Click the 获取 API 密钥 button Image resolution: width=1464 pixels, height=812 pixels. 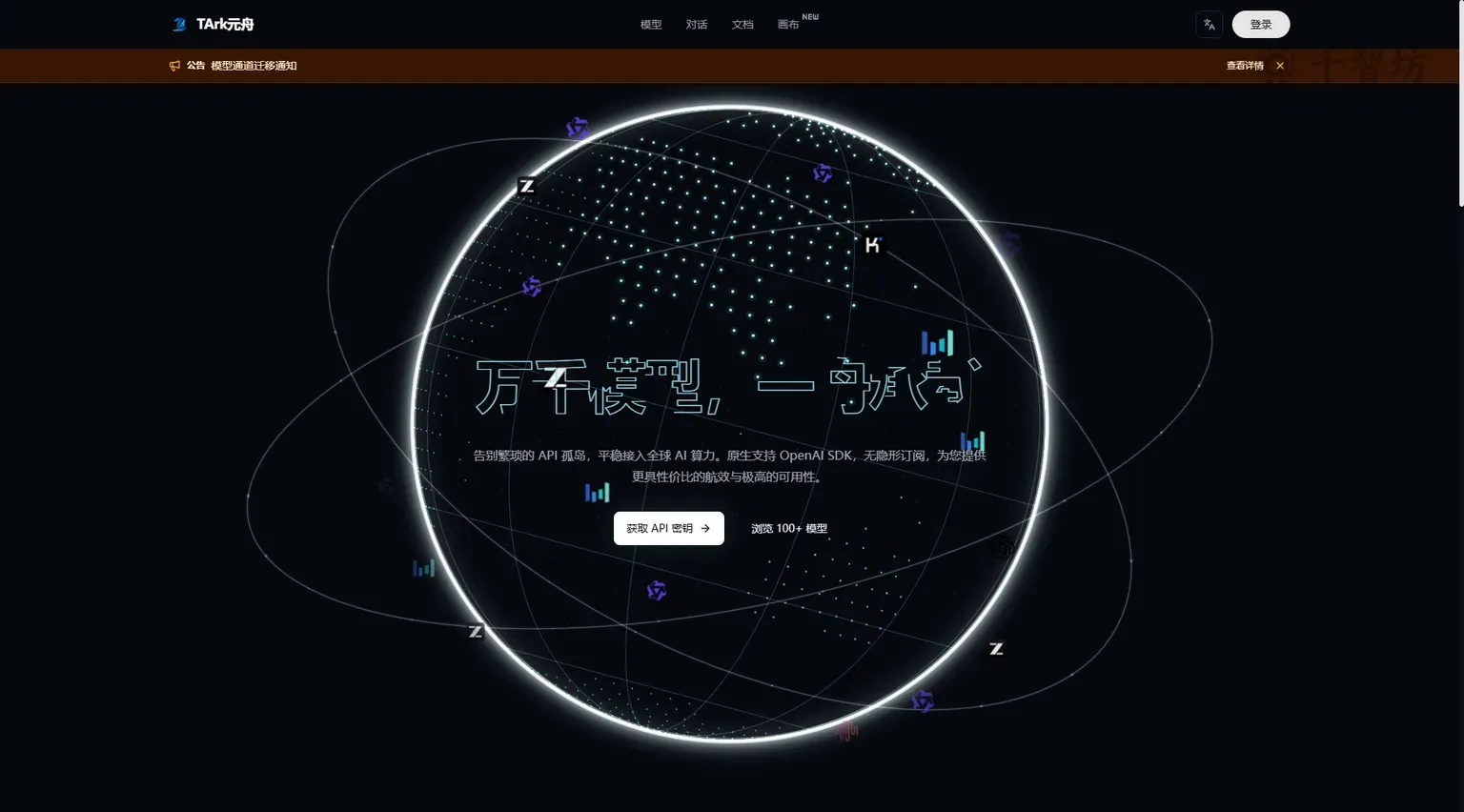(669, 528)
